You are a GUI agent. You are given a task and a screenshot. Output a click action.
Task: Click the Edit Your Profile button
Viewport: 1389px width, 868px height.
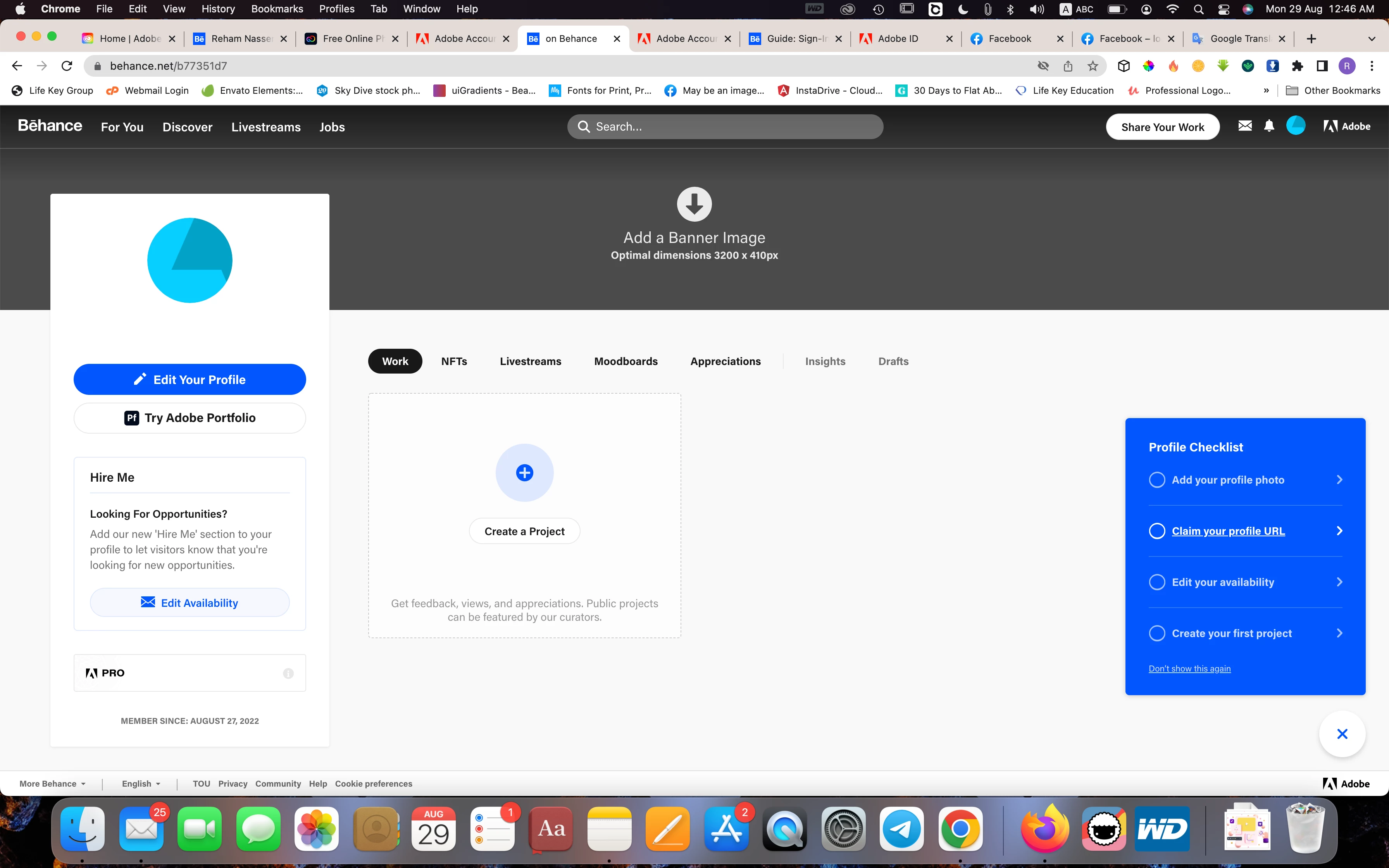tap(190, 379)
